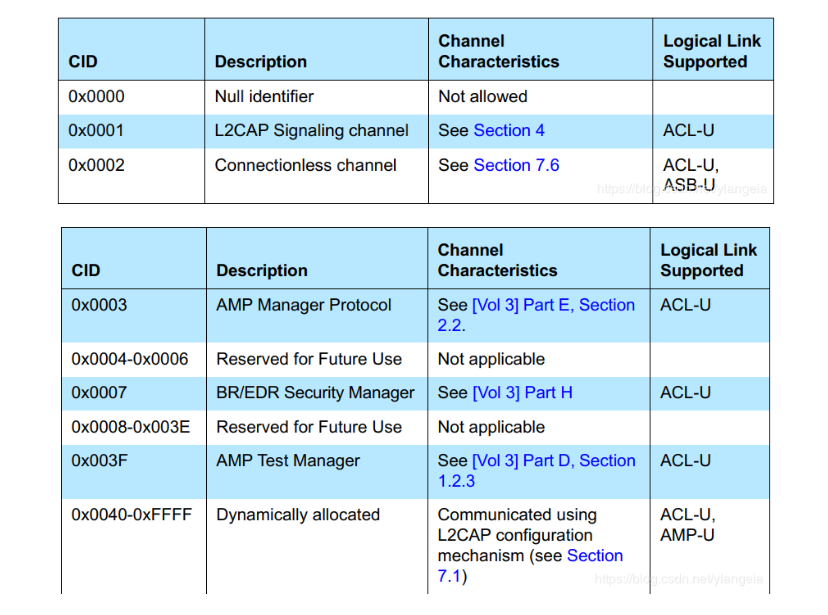The height and width of the screenshot is (615, 828).
Task: Select the 0x0007 CID cell
Action: point(99,393)
